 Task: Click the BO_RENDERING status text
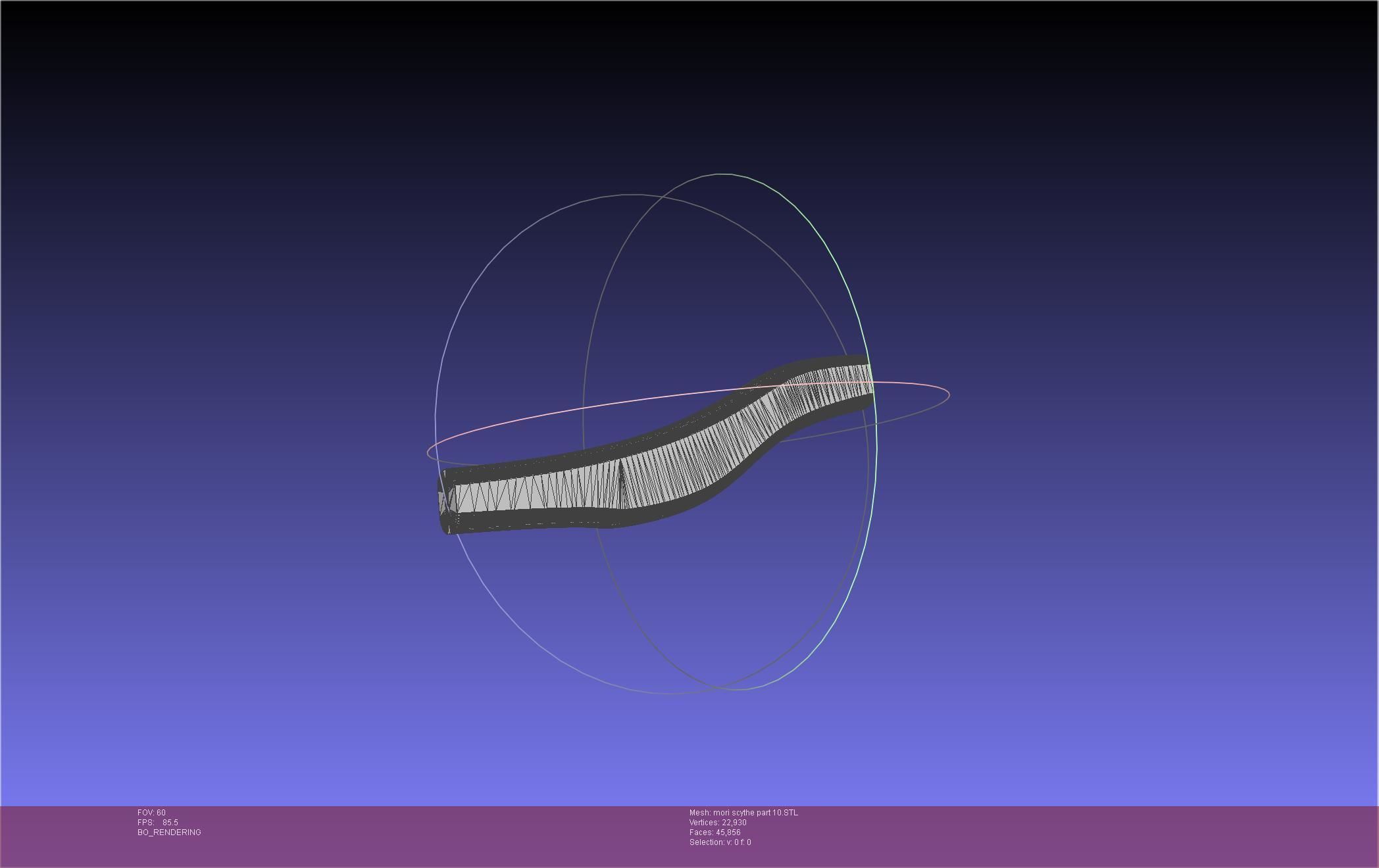[x=169, y=832]
